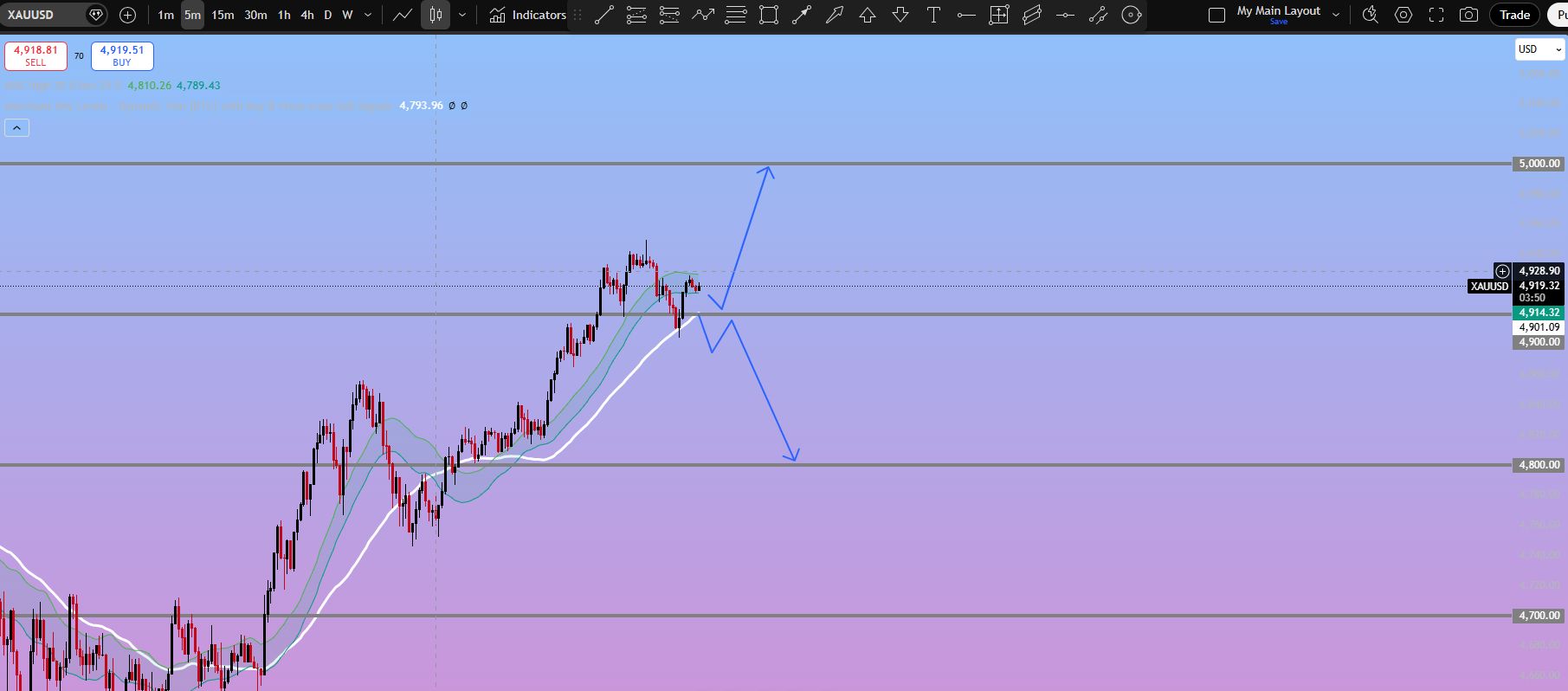Switch to the 15m timeframe
Viewport: 1568px width, 691px height.
point(223,15)
